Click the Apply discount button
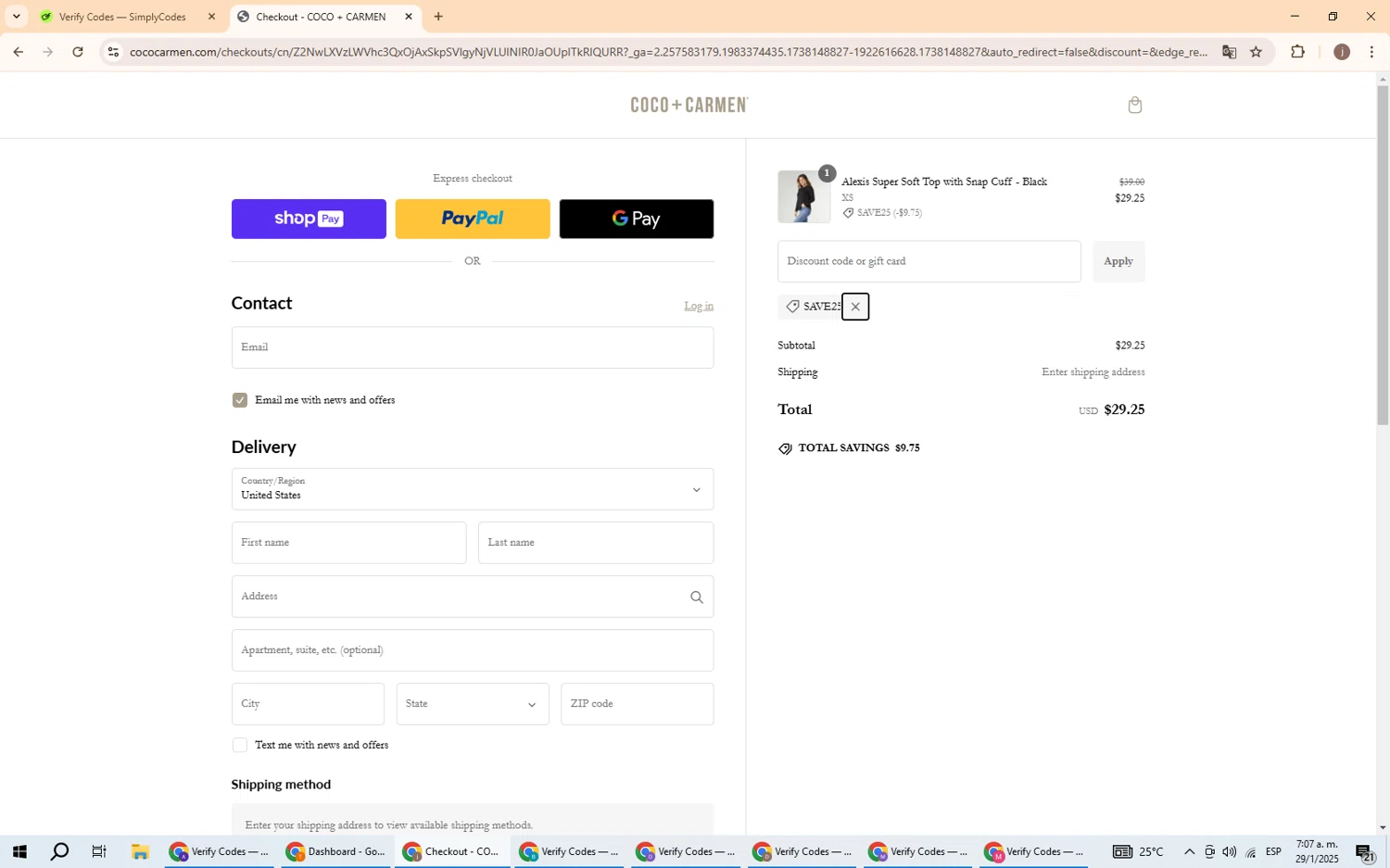The image size is (1390, 868). (x=1118, y=261)
